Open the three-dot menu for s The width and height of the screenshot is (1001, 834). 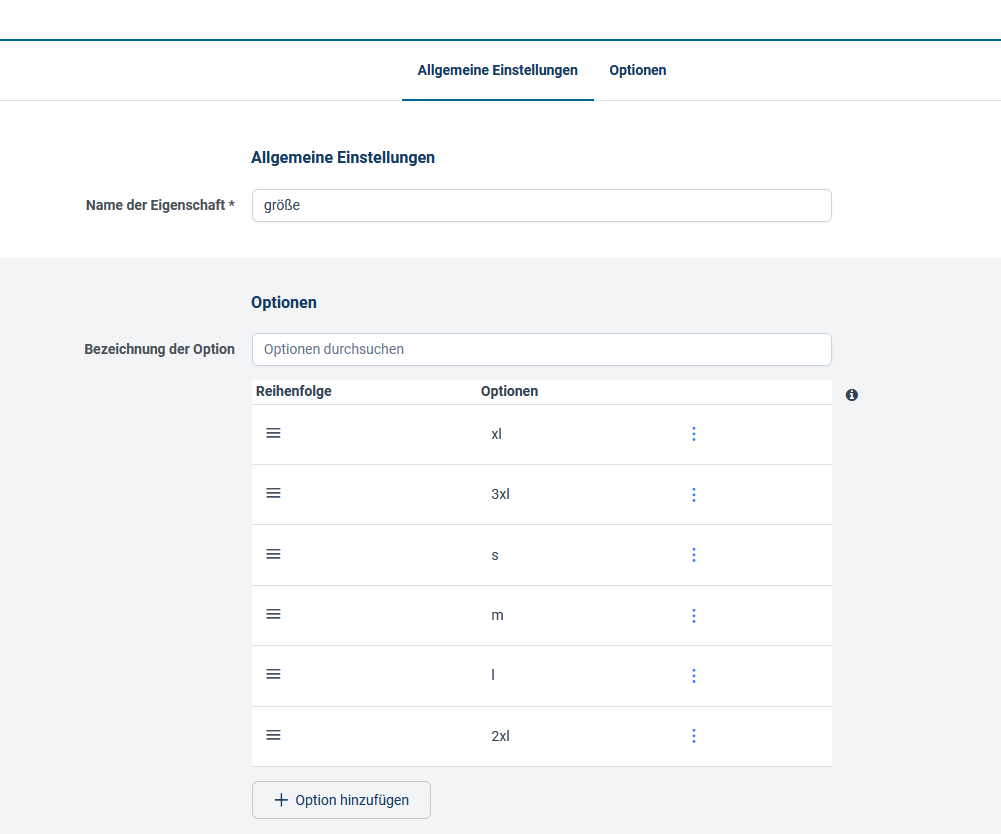point(694,555)
